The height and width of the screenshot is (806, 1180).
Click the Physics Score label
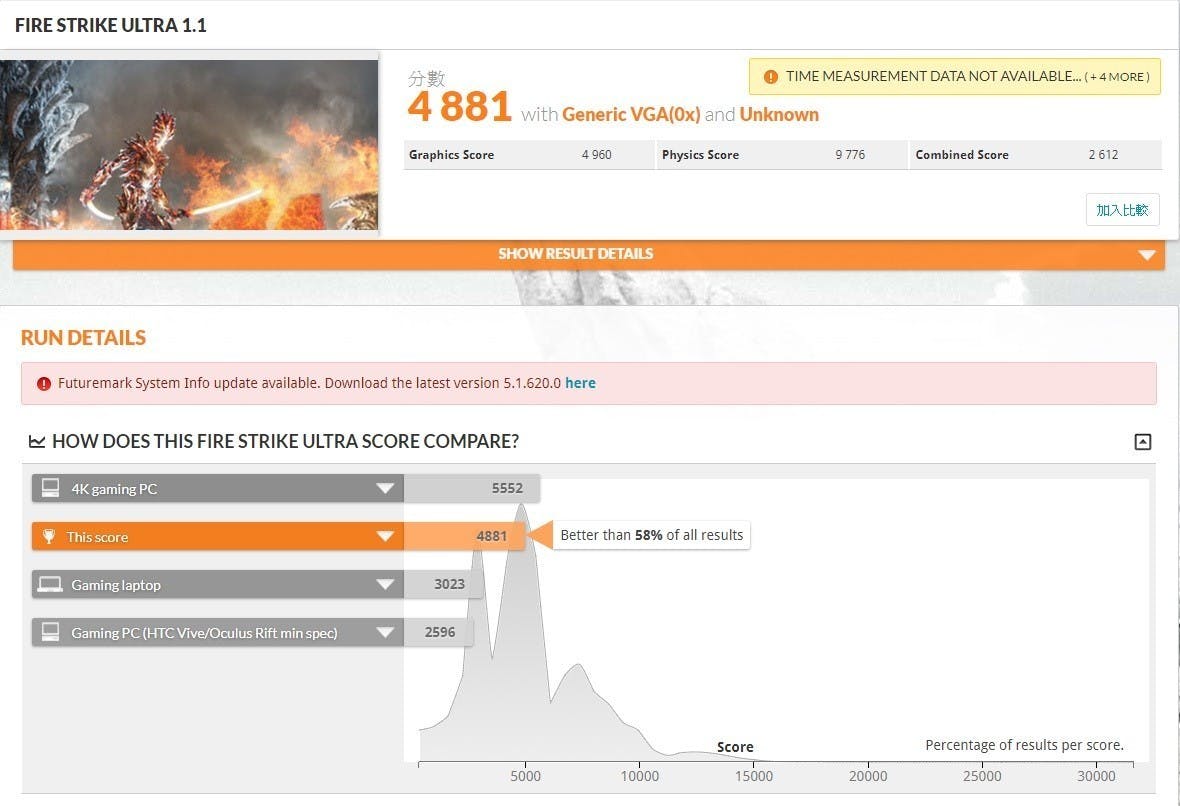click(701, 155)
